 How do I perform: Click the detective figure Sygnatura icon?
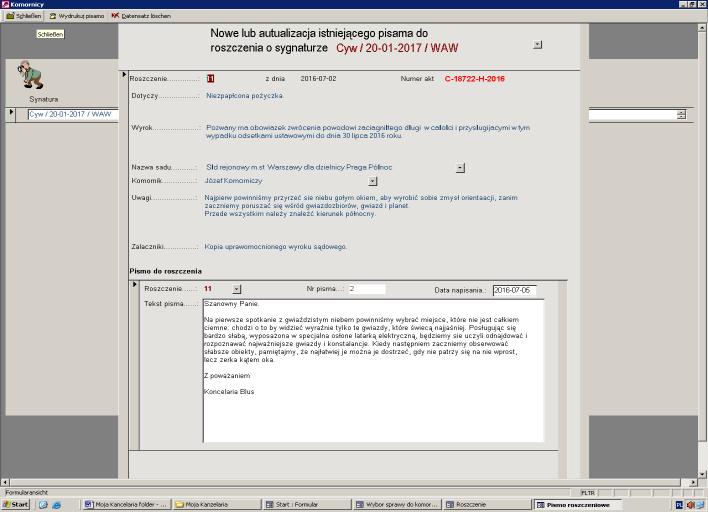click(31, 75)
